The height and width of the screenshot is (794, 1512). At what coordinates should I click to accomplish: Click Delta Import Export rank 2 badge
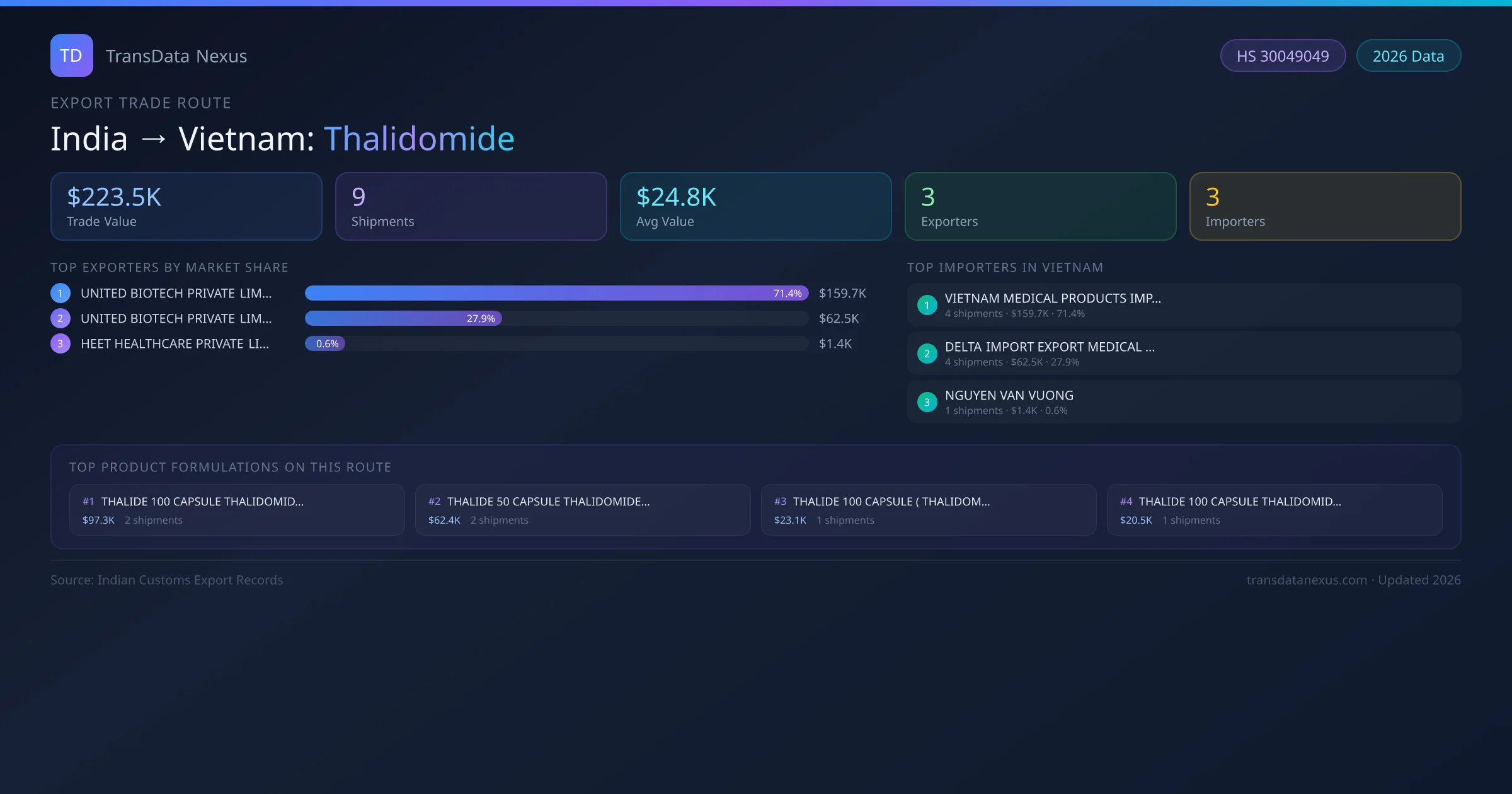(x=927, y=354)
